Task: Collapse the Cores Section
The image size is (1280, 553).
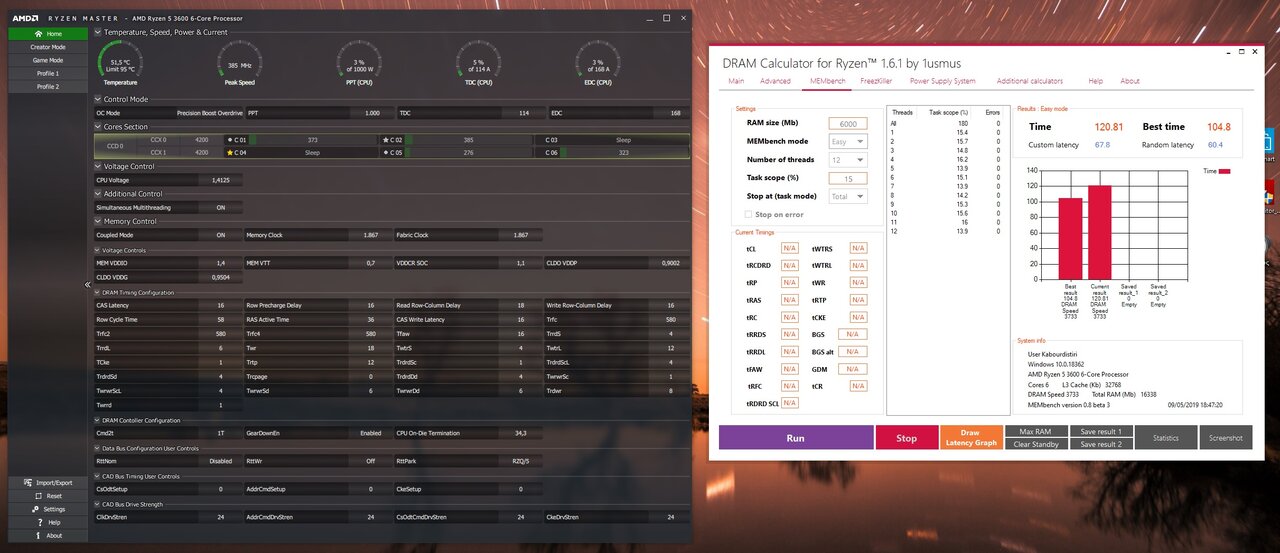Action: coord(98,127)
